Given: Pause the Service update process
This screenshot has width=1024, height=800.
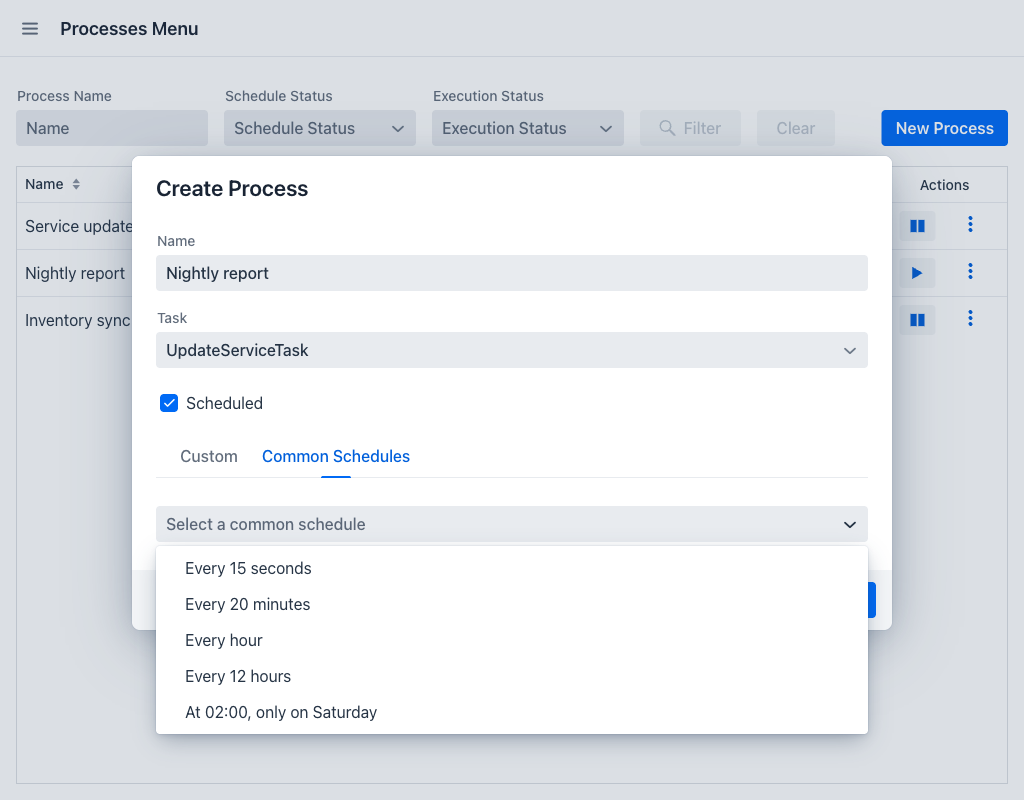Looking at the screenshot, I should [917, 226].
